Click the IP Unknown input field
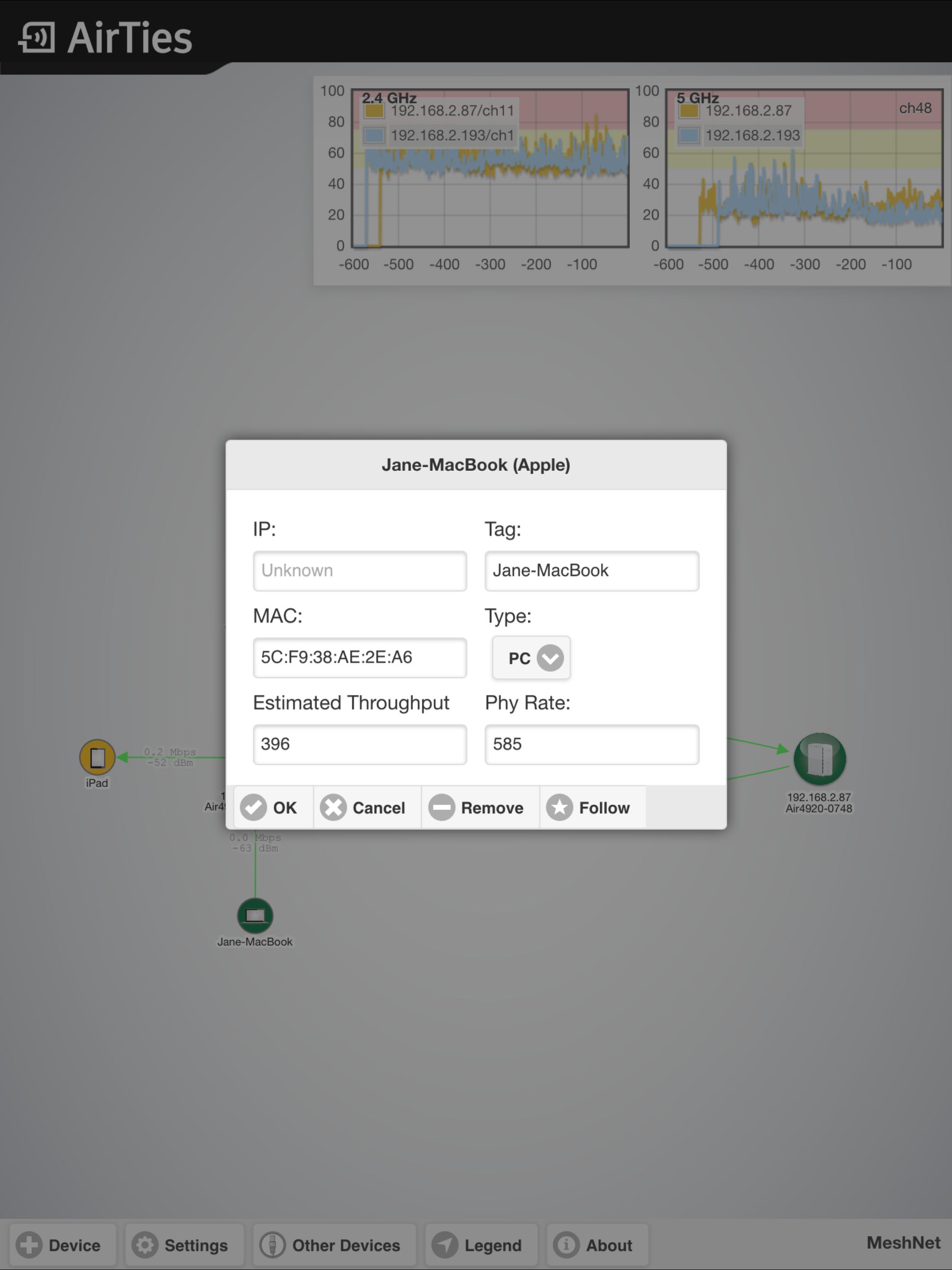 (360, 571)
